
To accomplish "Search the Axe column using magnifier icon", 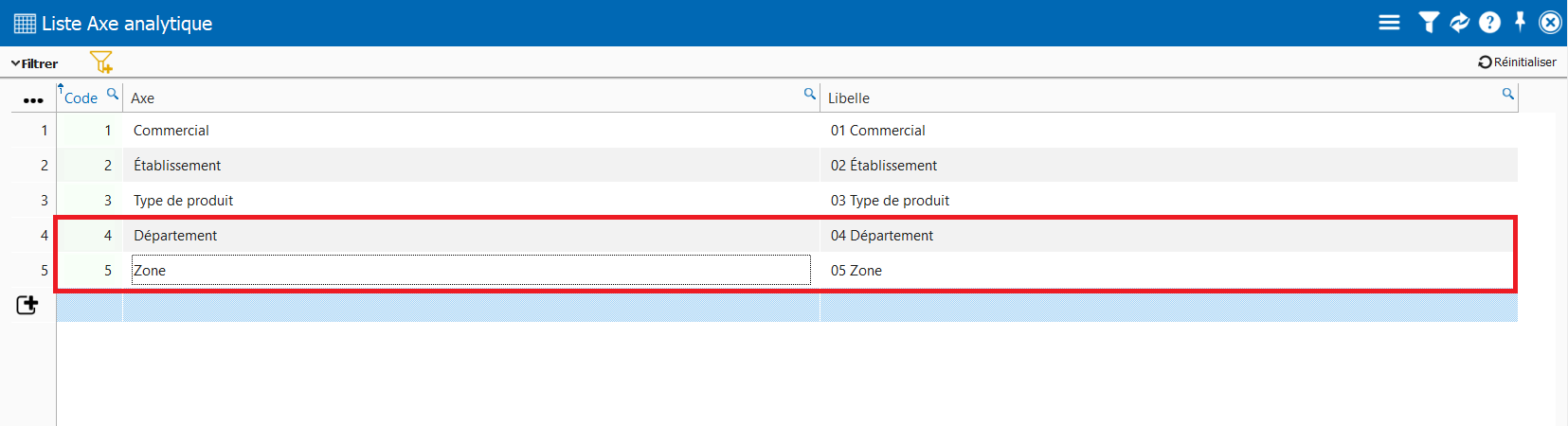I will pos(809,94).
